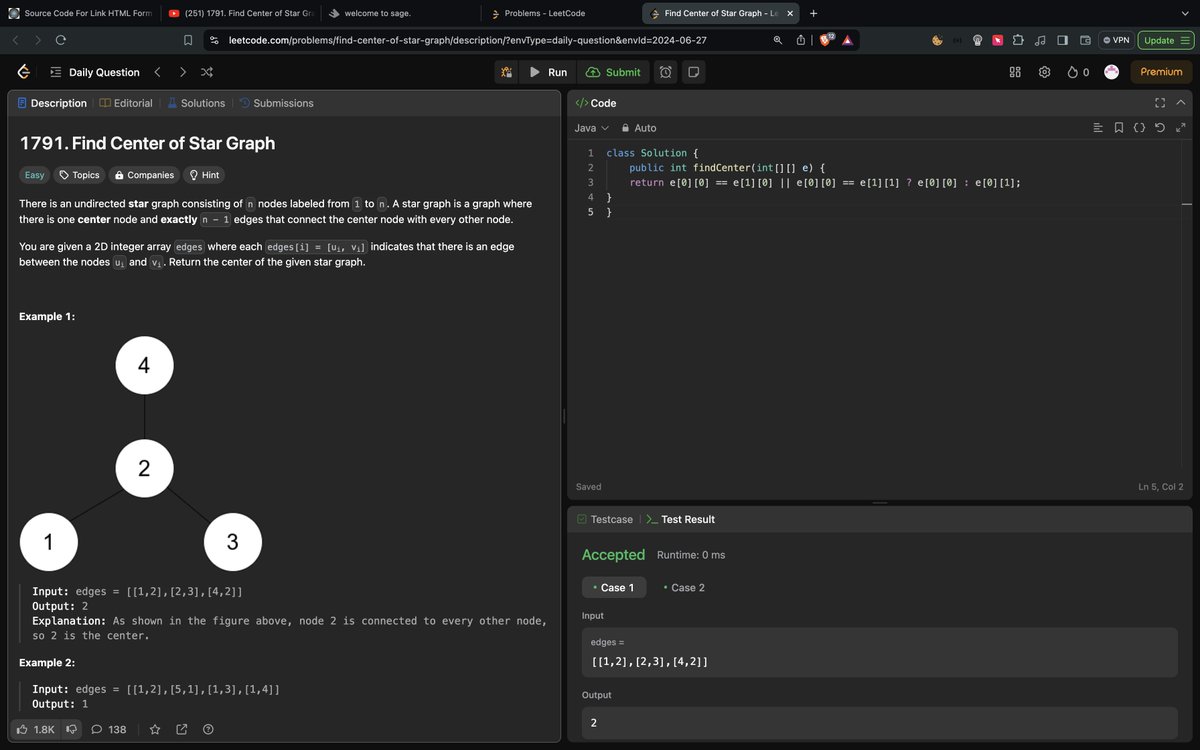Run the code
Image resolution: width=1200 pixels, height=750 pixels.
548,72
